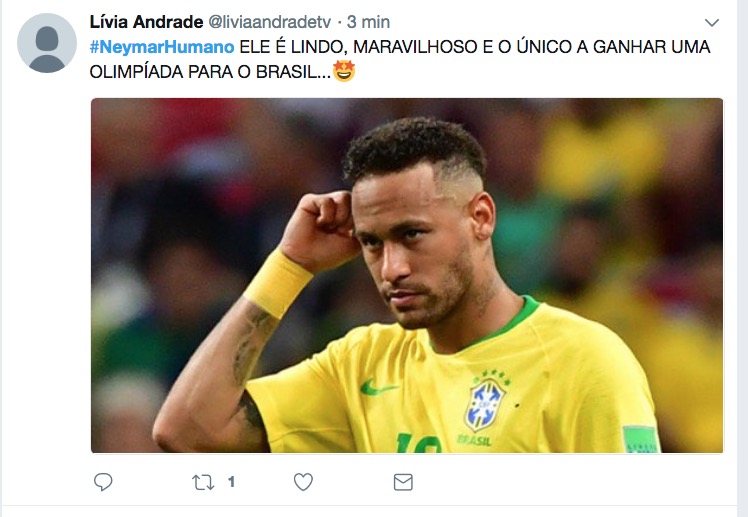Viewport: 748px width, 517px height.
Task: Like the tweet with the heart icon
Action: pos(303,482)
